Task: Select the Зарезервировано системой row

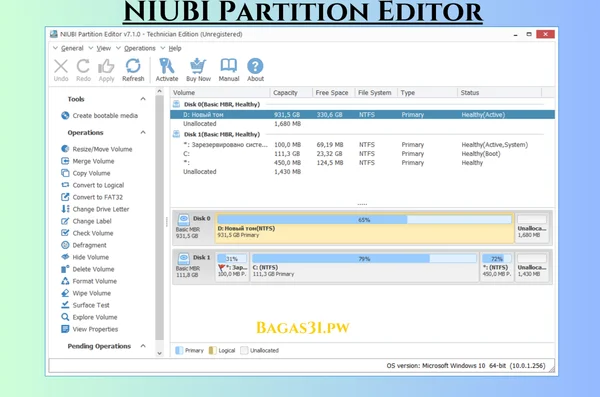Action: click(x=362, y=145)
